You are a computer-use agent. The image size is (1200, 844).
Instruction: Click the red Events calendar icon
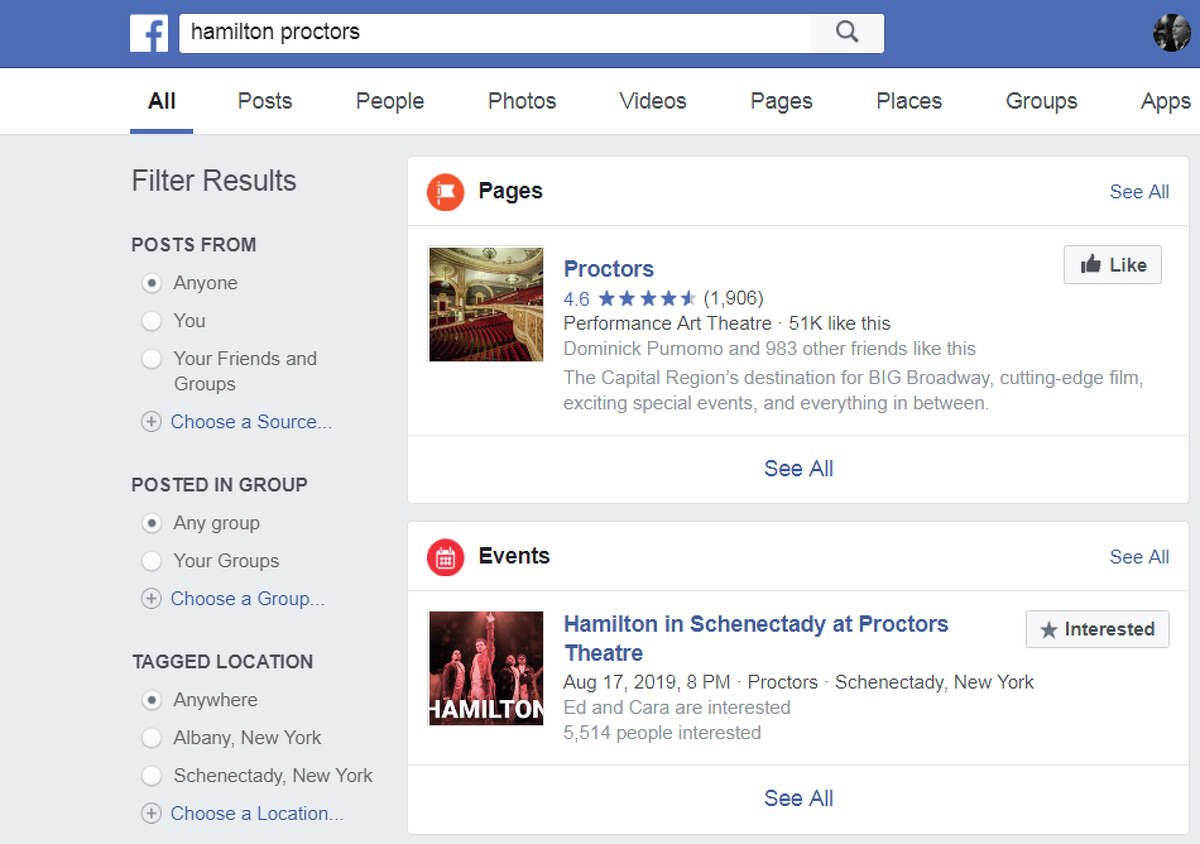coord(446,557)
